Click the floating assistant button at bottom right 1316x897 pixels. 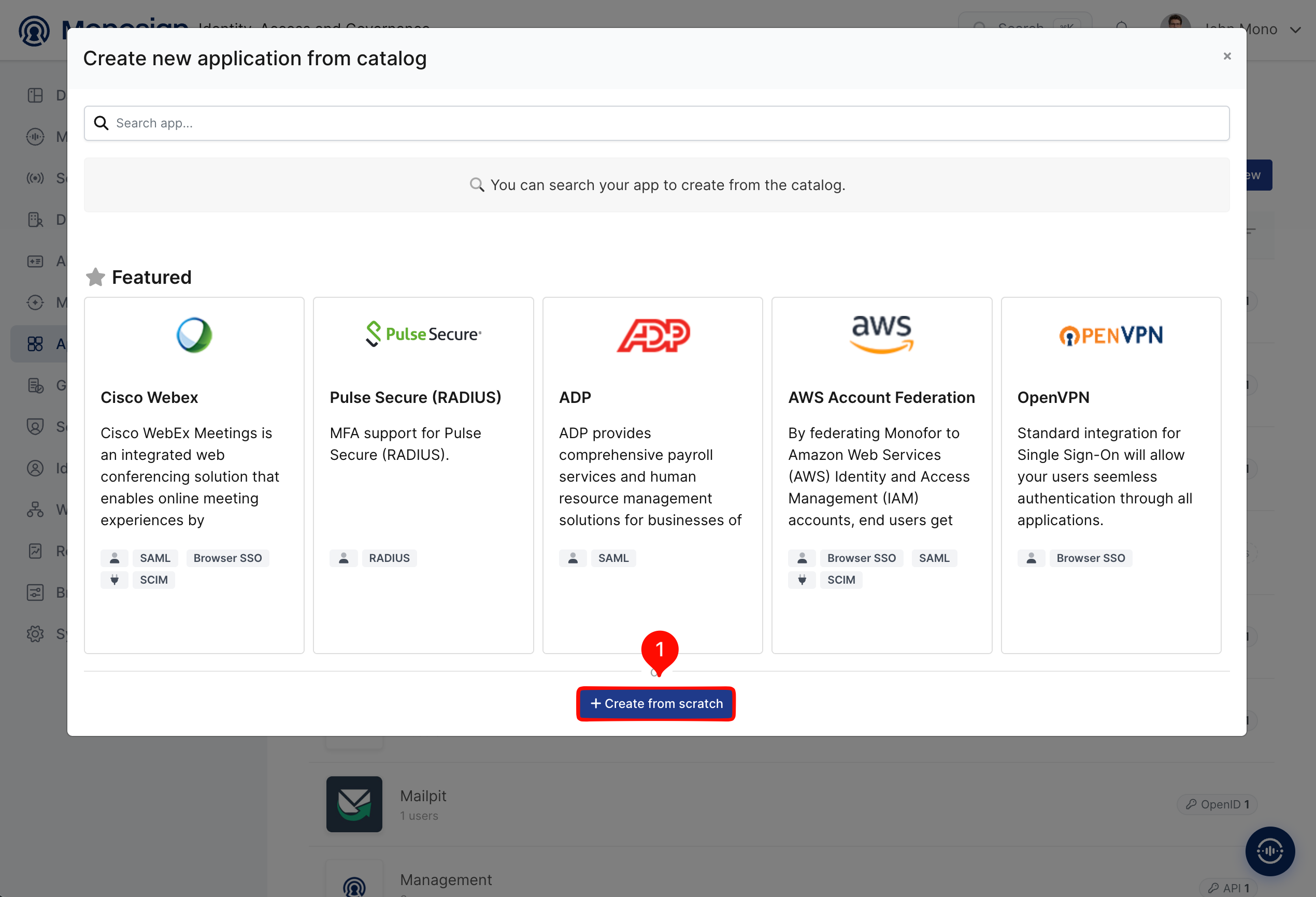[1269, 851]
